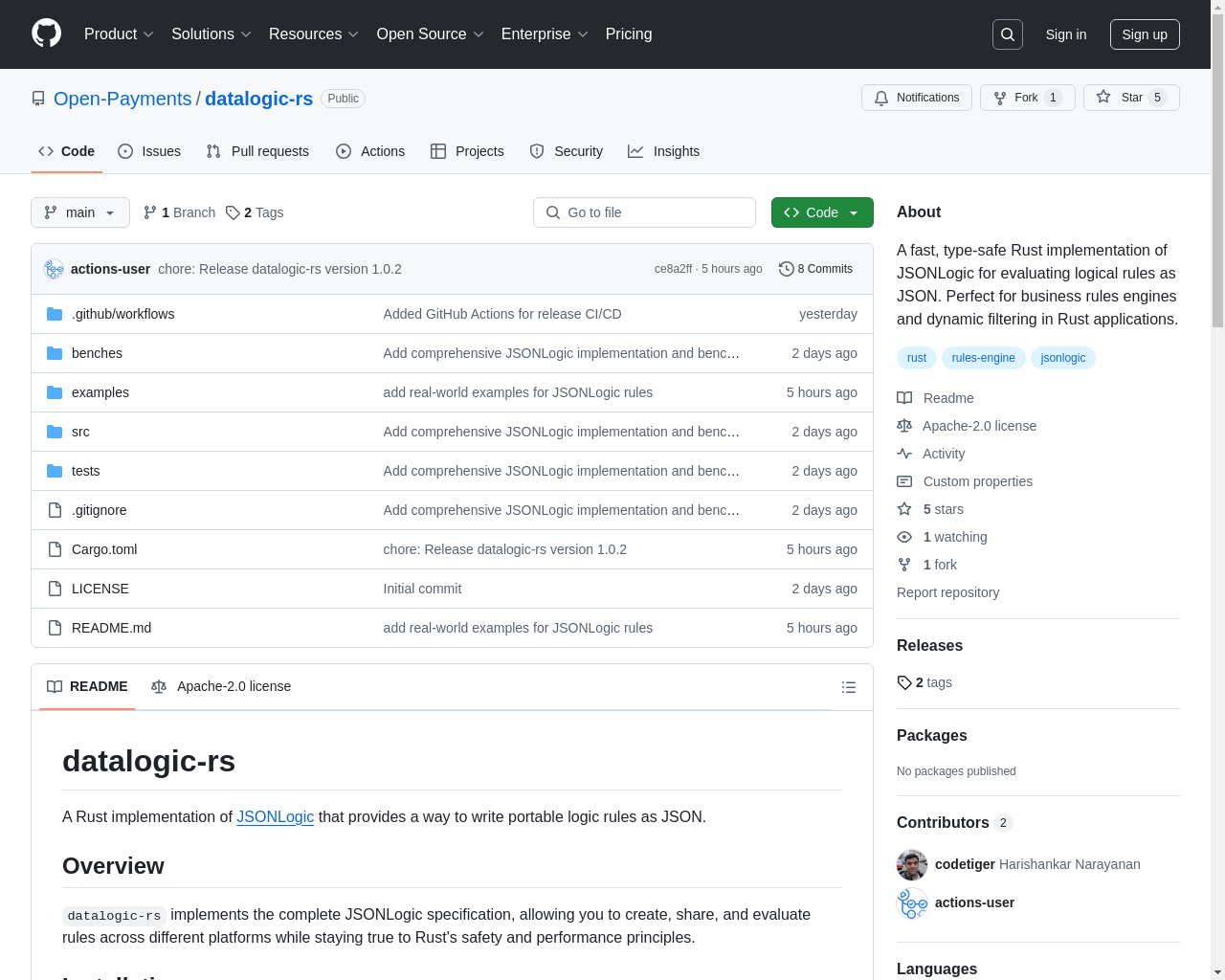Expand the Solutions menu
This screenshot has height=980, width=1225.
tap(212, 34)
